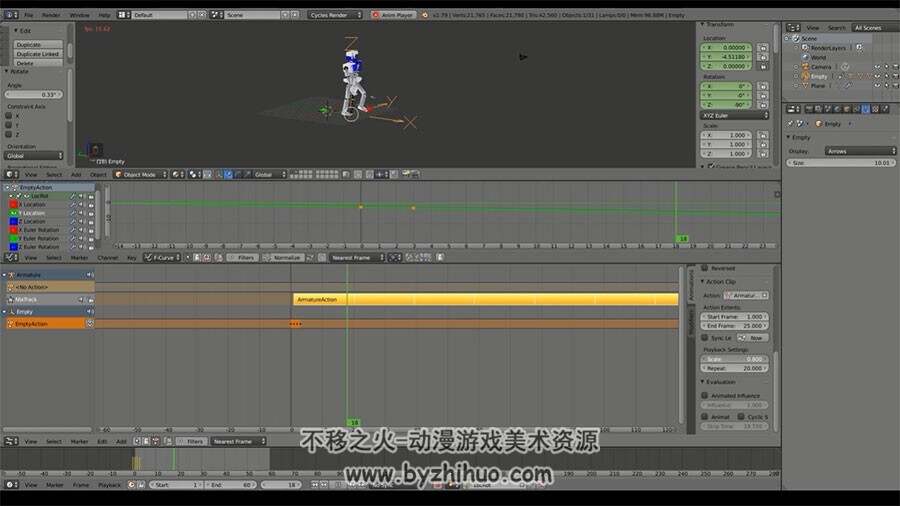This screenshot has width=900, height=506.
Task: Click the Camera object icon in the outliner
Action: point(805,67)
